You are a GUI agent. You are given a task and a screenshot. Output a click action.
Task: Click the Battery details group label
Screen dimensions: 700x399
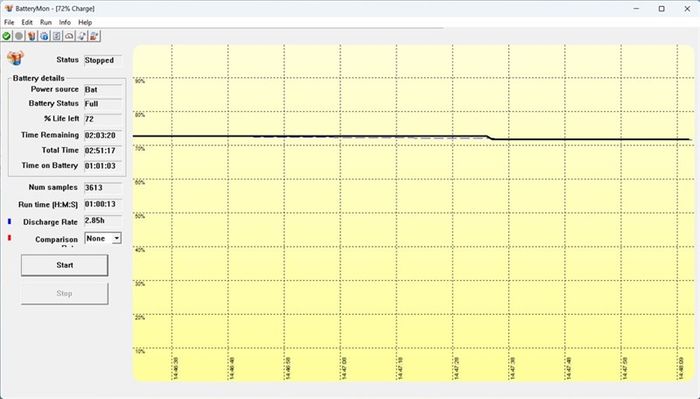pos(38,78)
